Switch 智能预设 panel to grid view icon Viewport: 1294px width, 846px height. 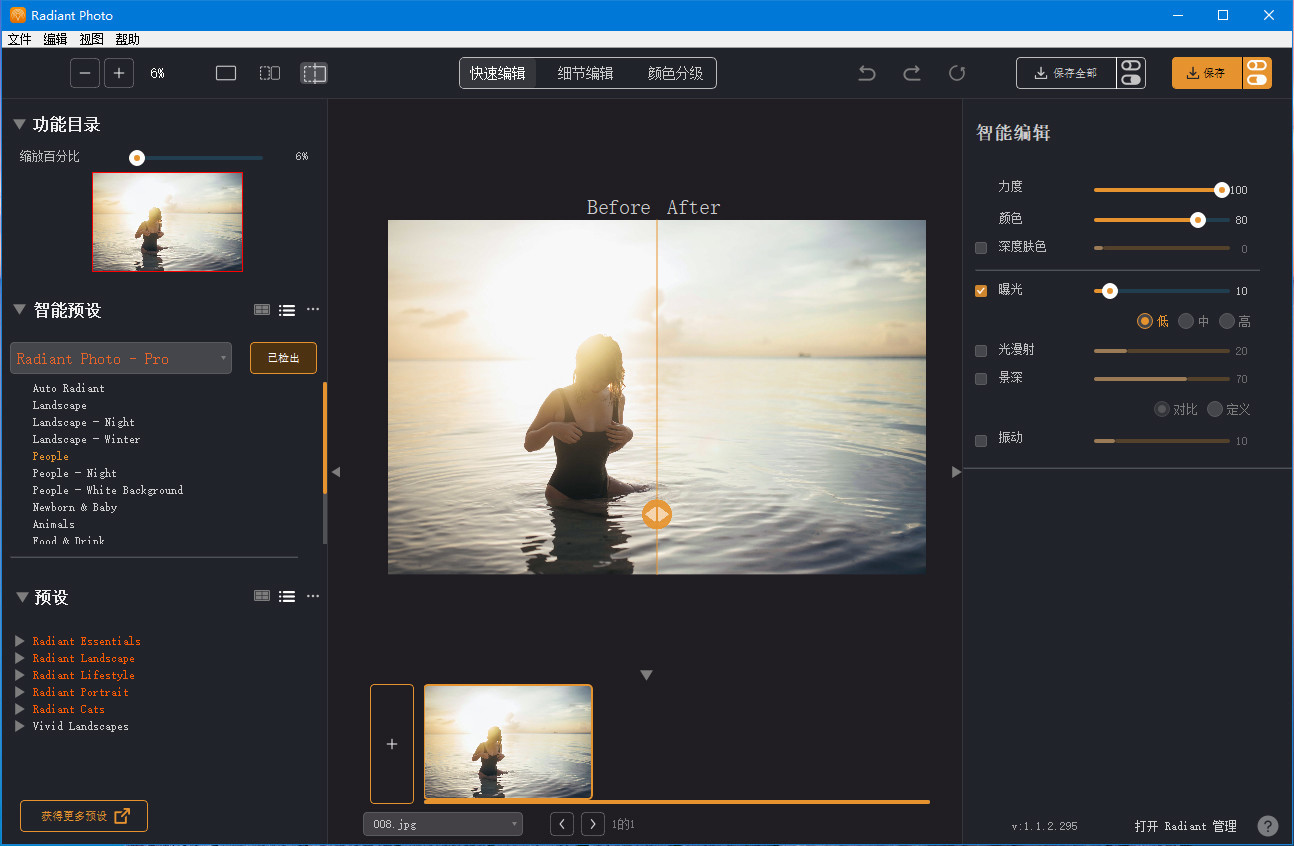pyautogui.click(x=261, y=310)
